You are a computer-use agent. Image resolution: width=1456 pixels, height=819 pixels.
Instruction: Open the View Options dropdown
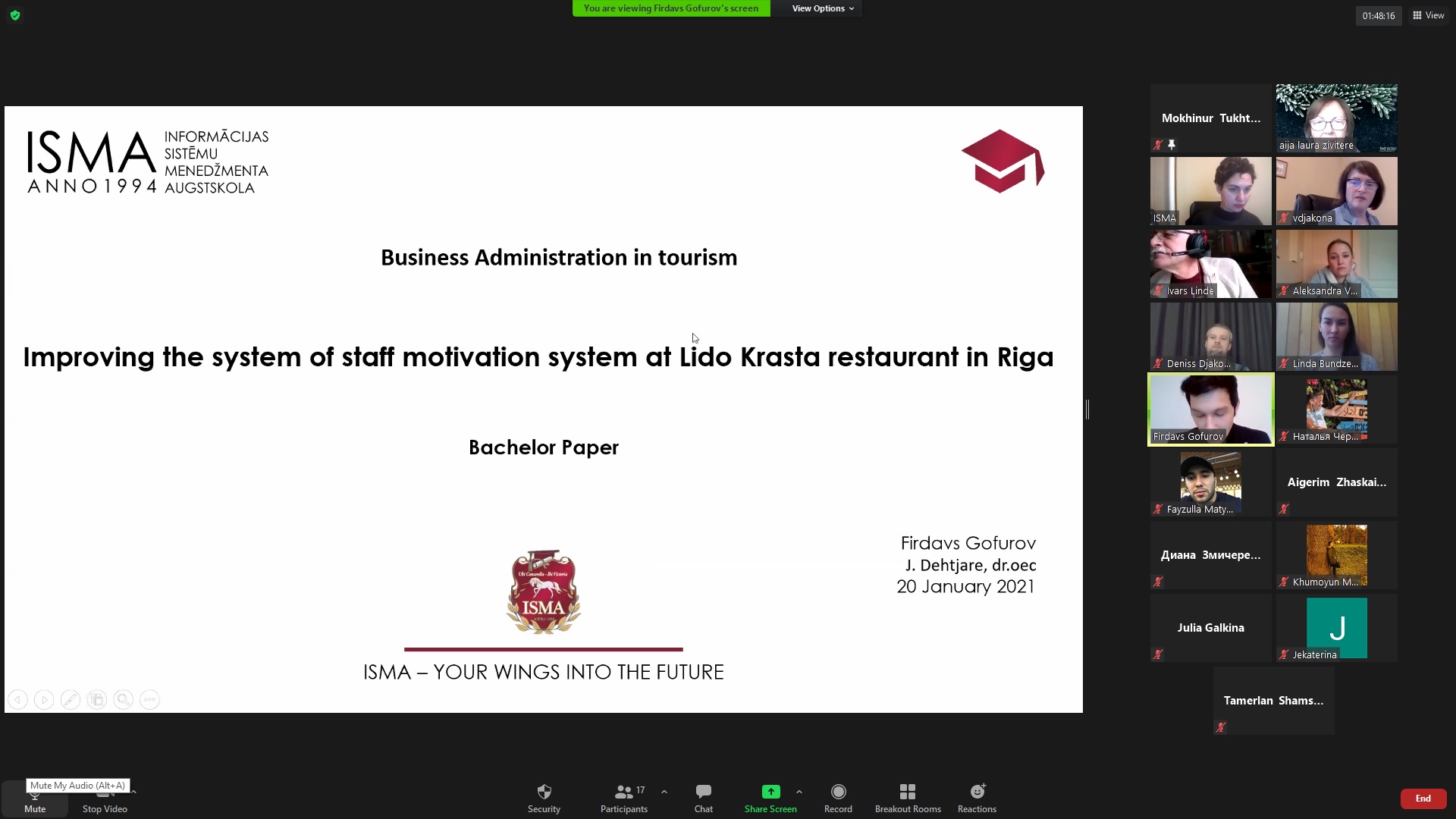point(823,8)
